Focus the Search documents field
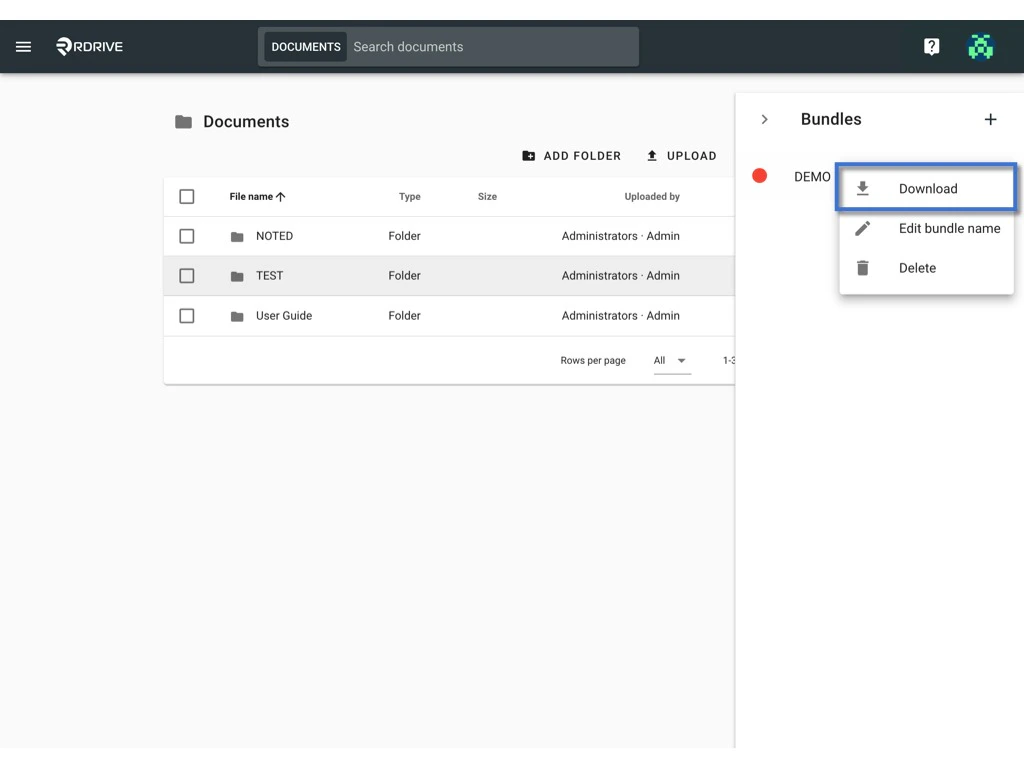1024x768 pixels. [x=493, y=46]
